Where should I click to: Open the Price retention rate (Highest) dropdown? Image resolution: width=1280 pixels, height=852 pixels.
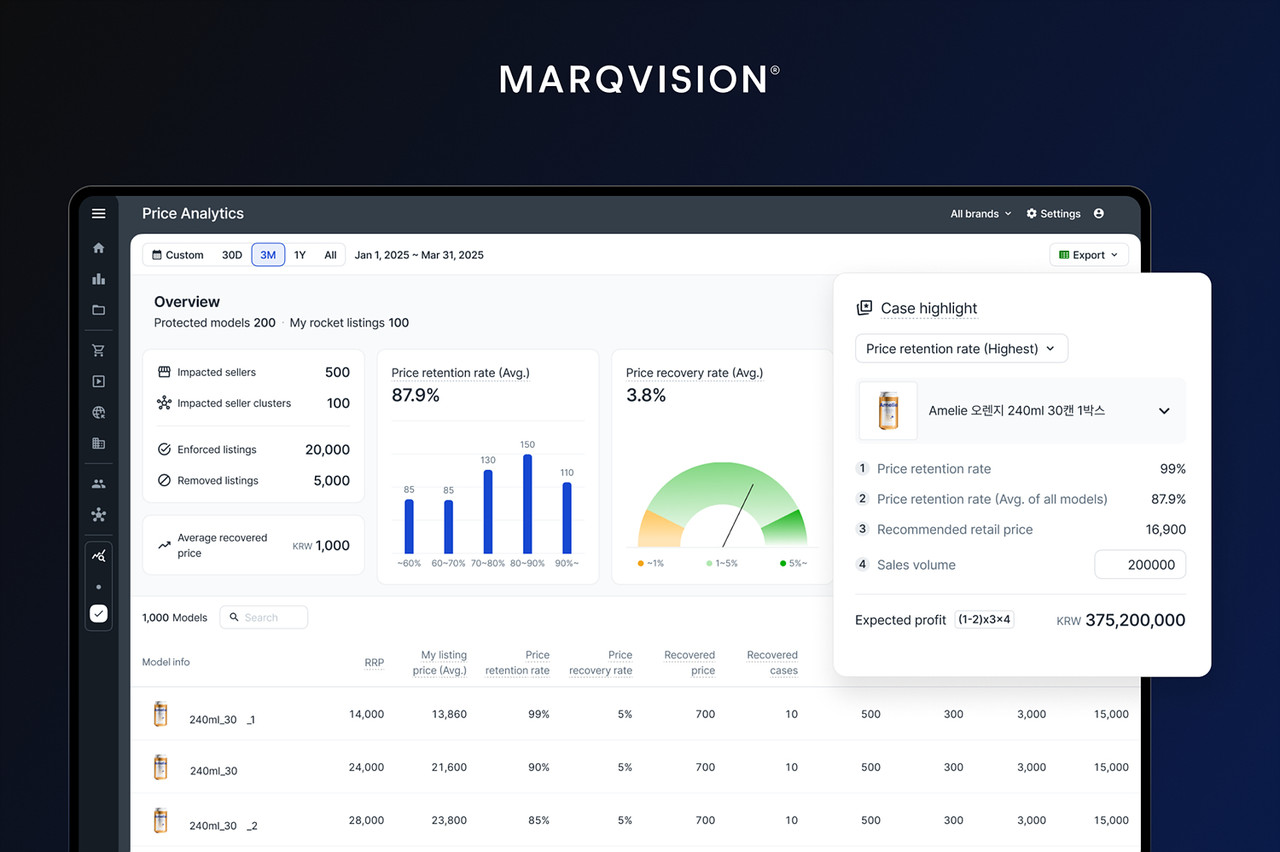point(961,349)
